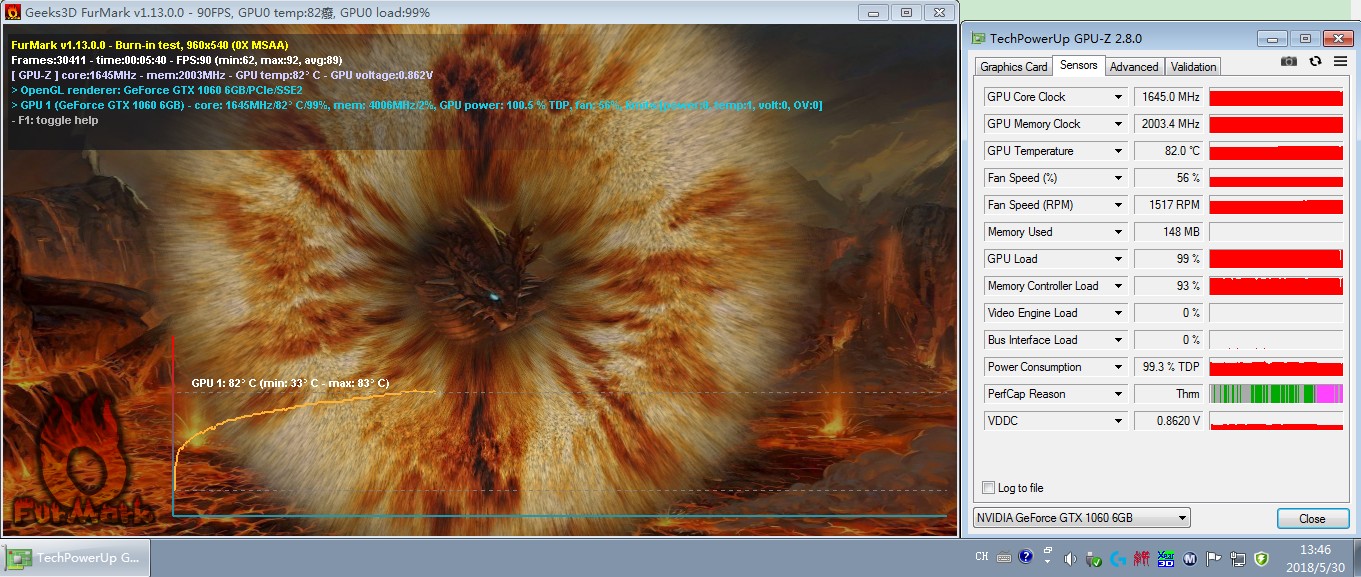Click the CH language indicator
The height and width of the screenshot is (577, 1361).
tap(981, 557)
